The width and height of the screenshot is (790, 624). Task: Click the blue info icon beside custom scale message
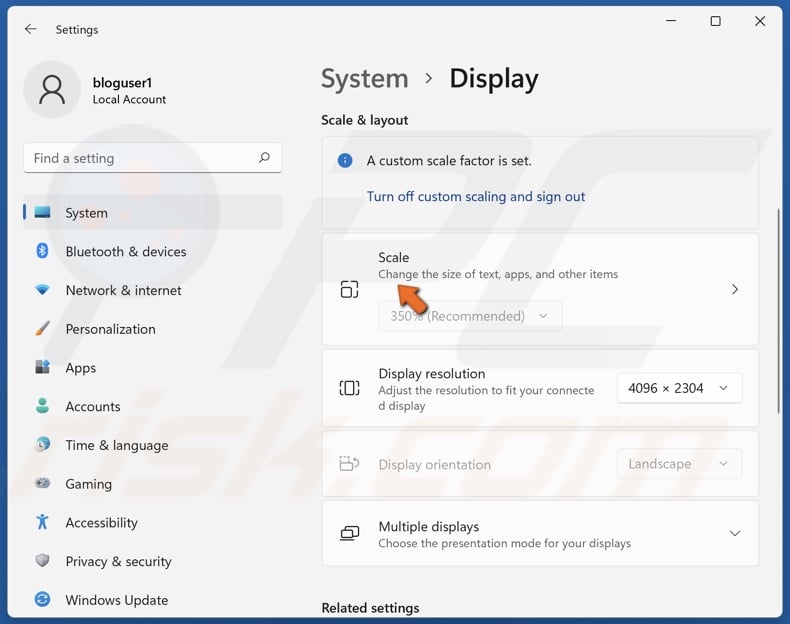[x=345, y=161]
